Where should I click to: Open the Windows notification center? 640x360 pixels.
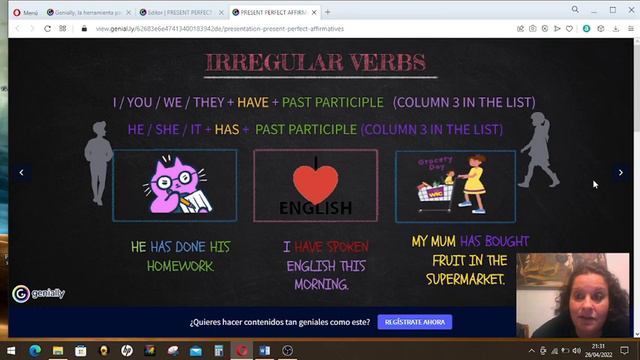click(624, 351)
